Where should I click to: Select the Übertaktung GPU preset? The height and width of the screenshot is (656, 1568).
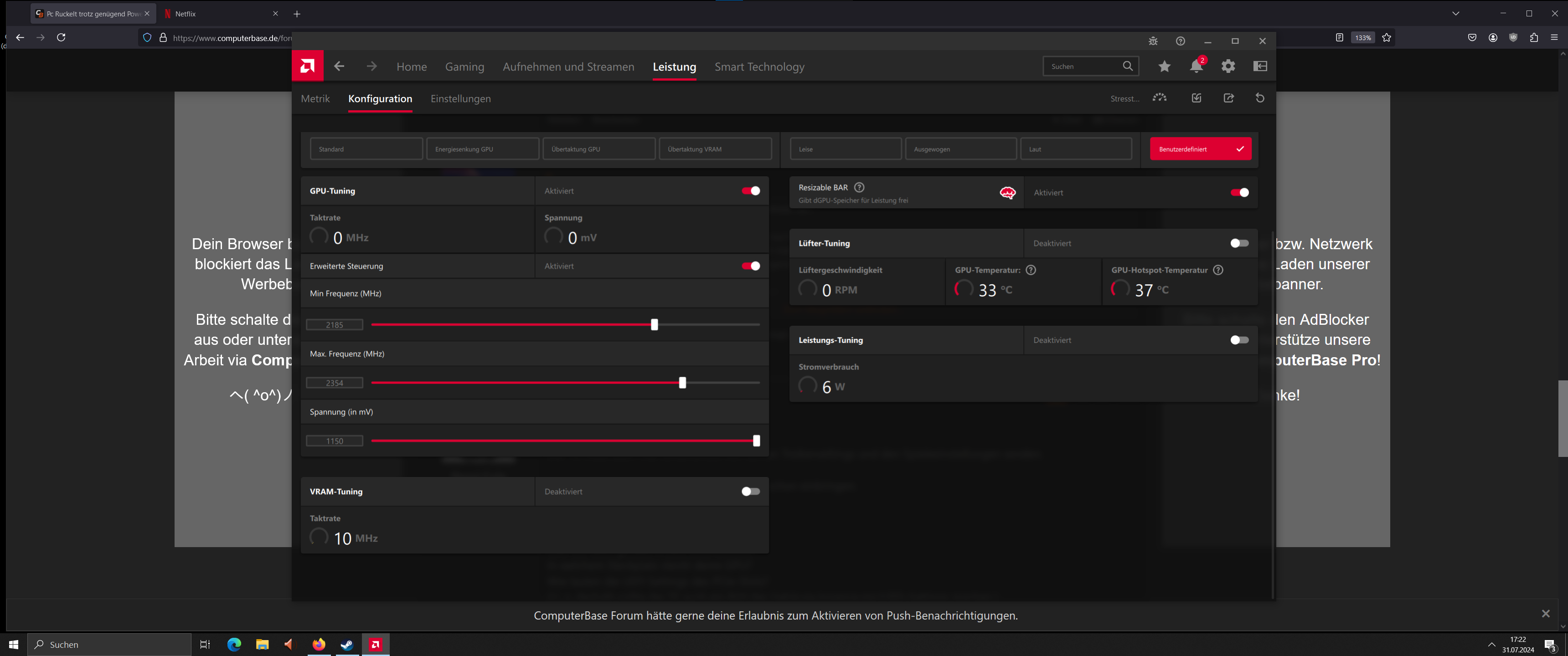coord(598,149)
